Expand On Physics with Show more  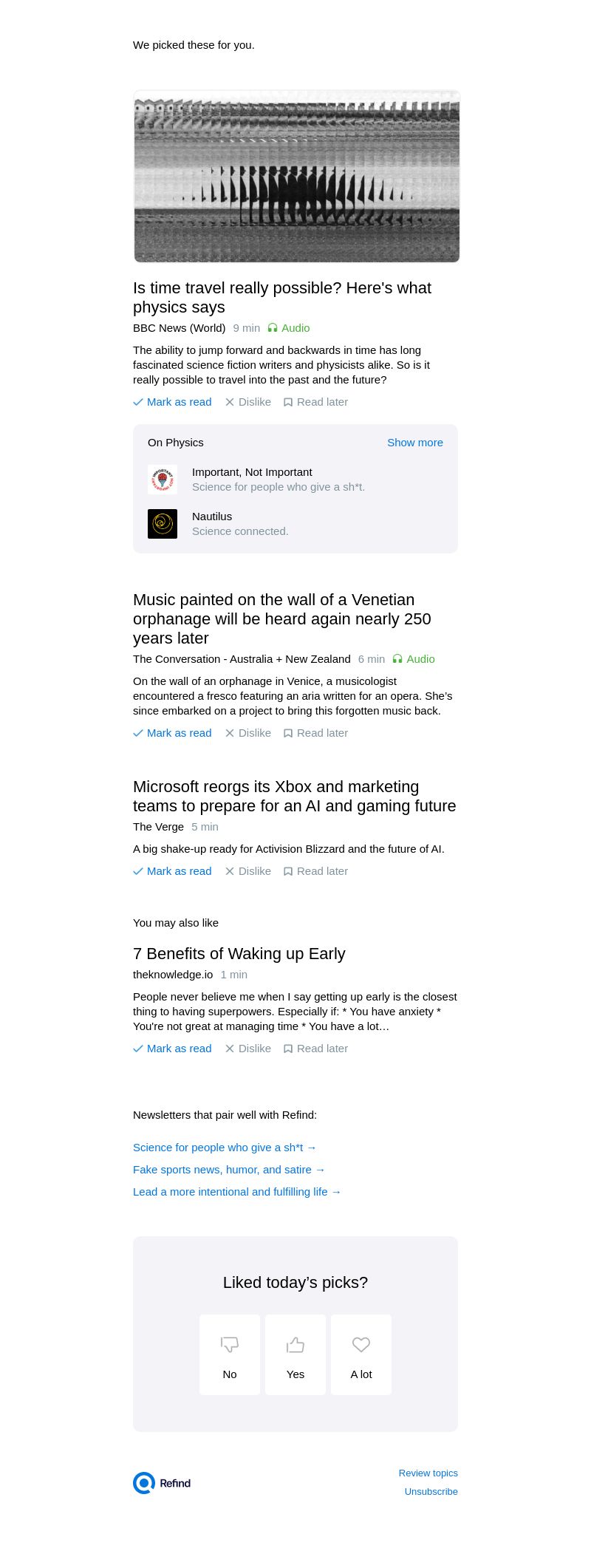pos(414,443)
